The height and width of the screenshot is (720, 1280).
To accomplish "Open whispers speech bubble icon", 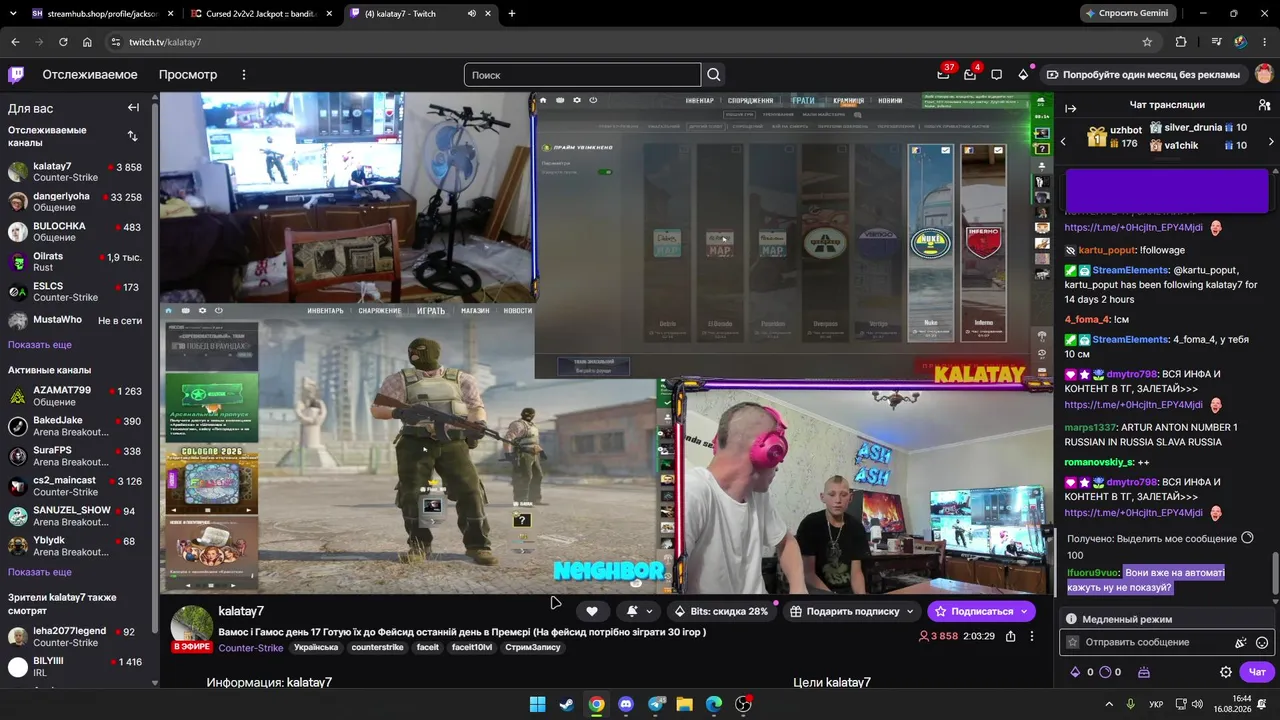I will 996,75.
